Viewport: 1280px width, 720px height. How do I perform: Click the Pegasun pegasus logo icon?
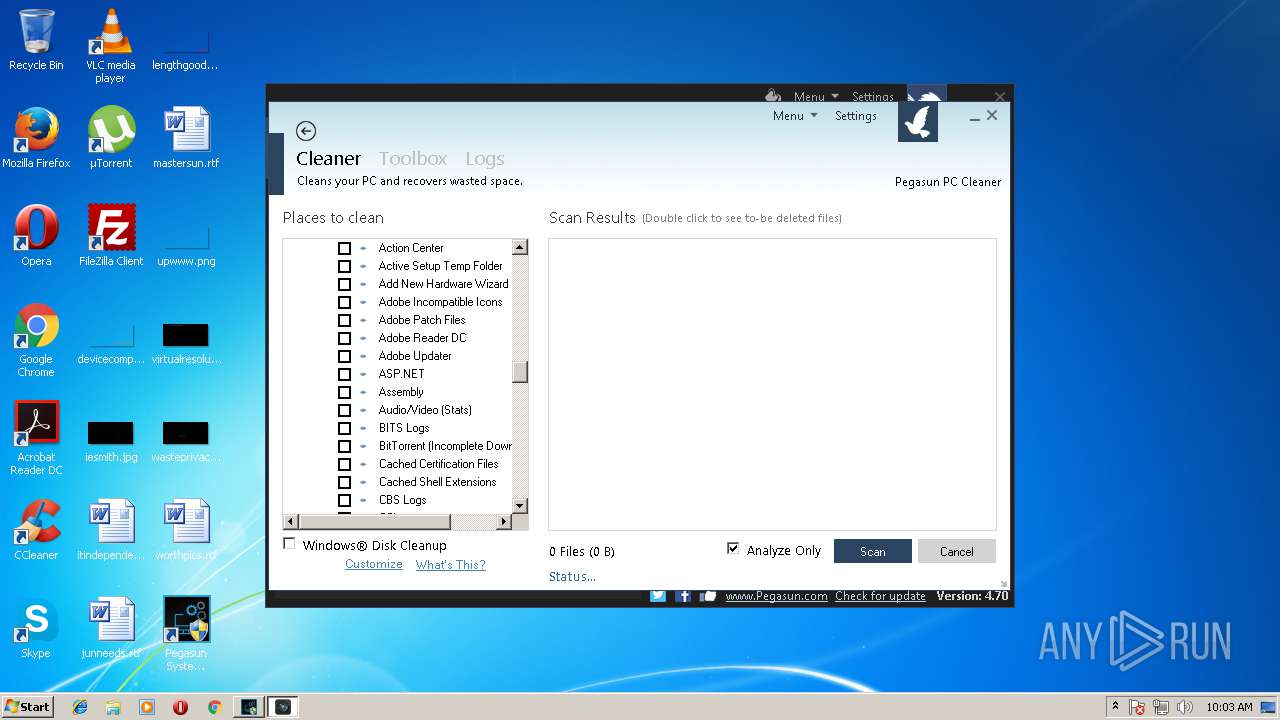tap(918, 121)
